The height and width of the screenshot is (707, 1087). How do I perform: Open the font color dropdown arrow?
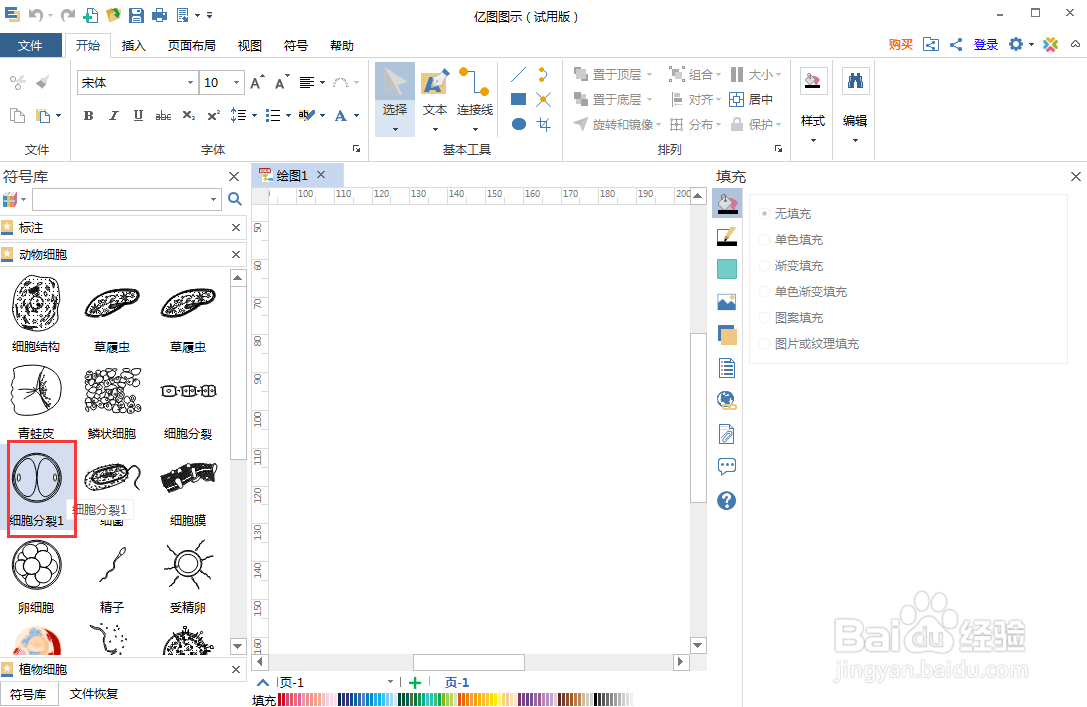[355, 116]
